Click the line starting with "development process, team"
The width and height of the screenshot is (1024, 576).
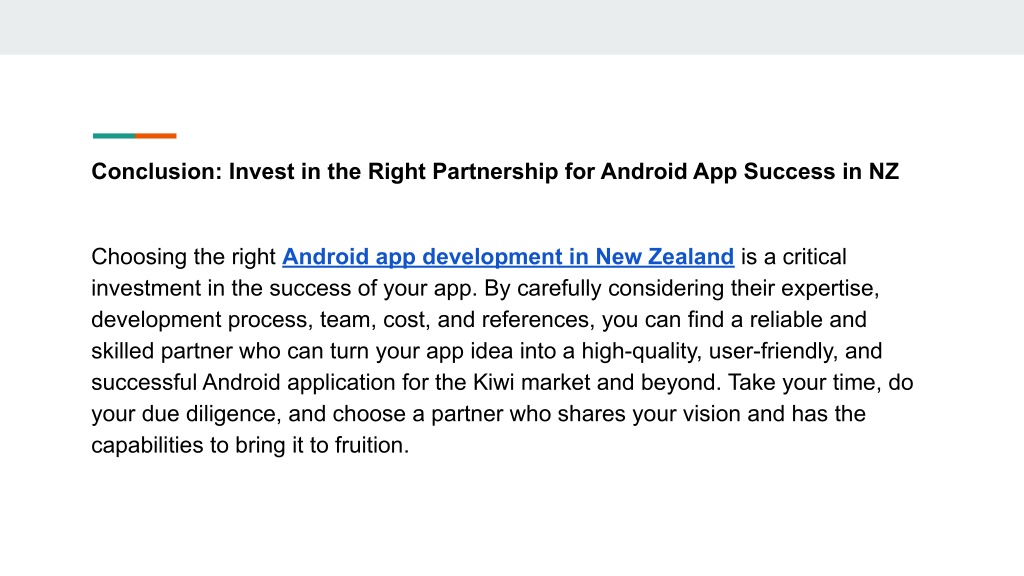tap(479, 319)
